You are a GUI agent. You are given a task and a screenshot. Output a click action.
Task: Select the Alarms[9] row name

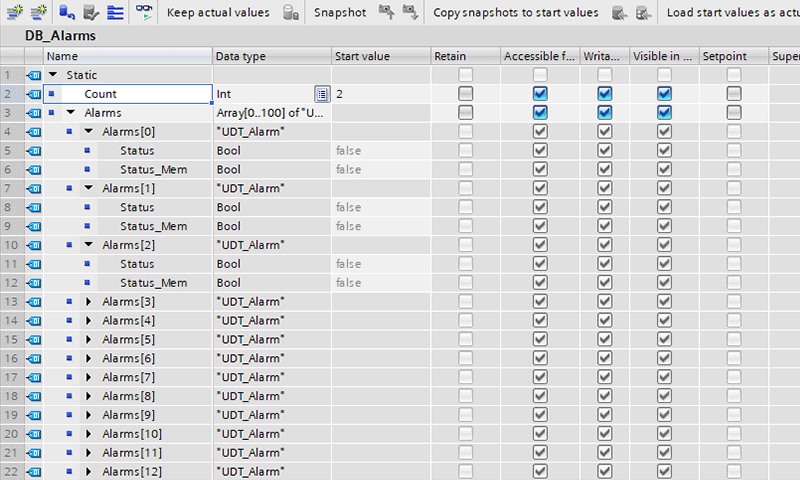pyautogui.click(x=129, y=415)
